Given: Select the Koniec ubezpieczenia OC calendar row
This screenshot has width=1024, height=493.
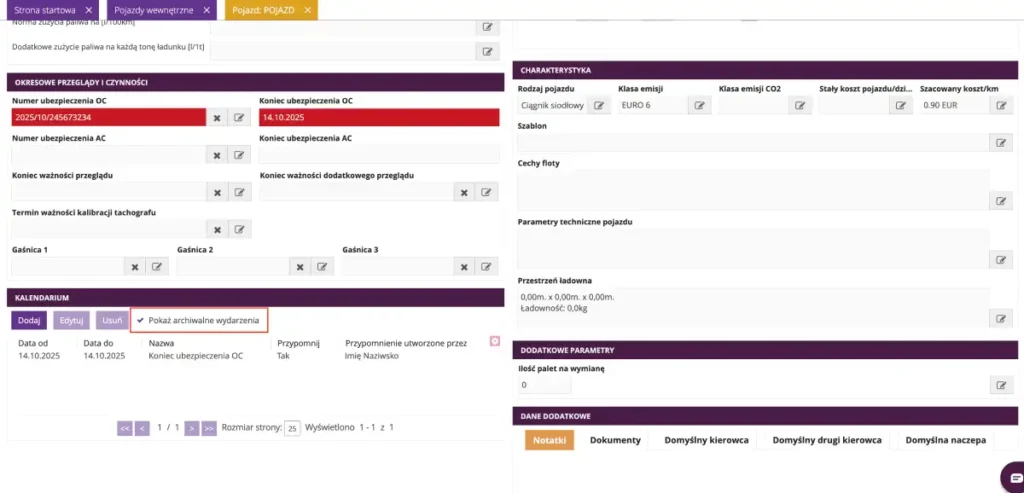Looking at the screenshot, I should pos(195,355).
